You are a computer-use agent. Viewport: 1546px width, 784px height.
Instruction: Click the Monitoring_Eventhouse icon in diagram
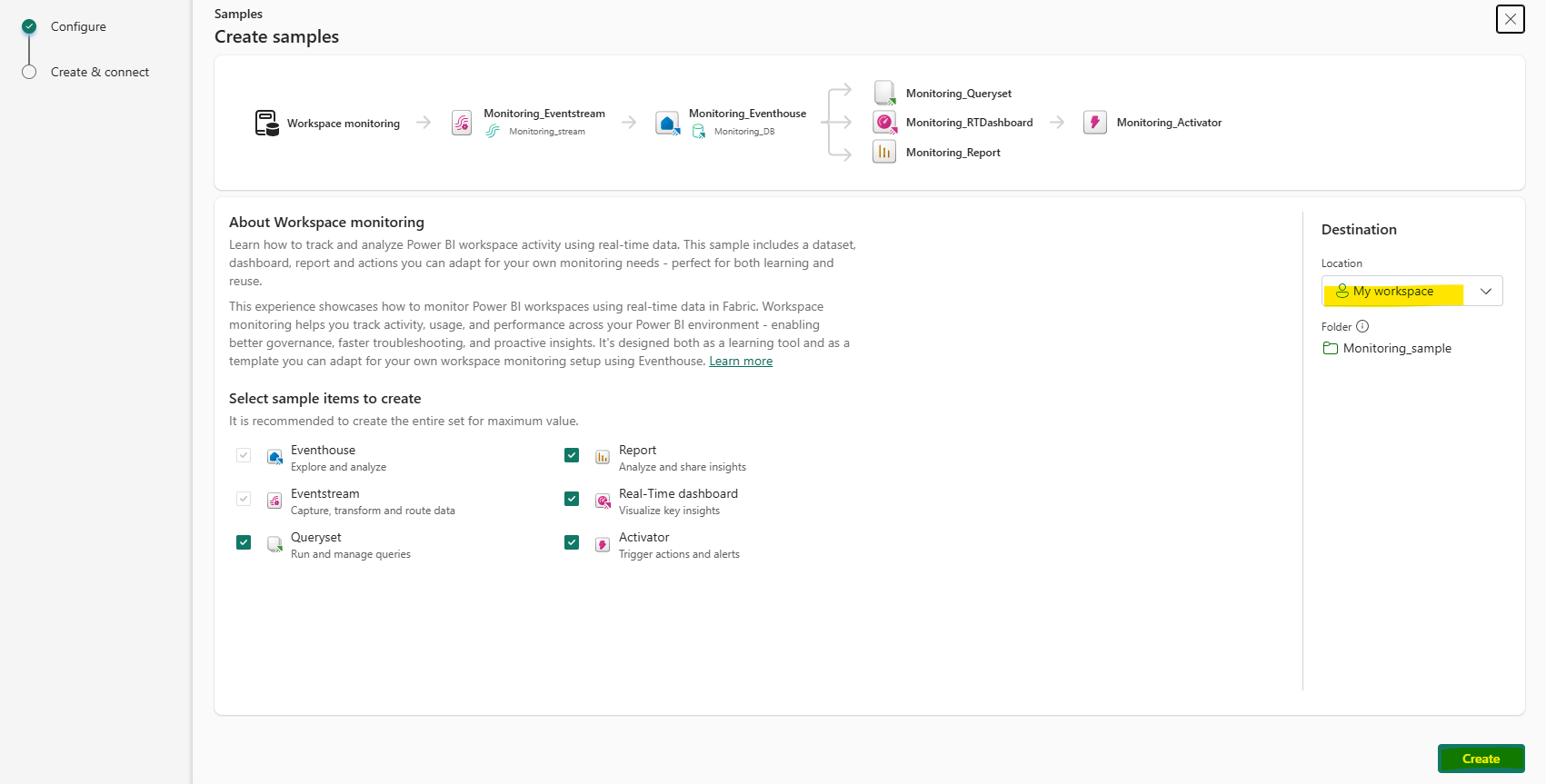click(x=667, y=123)
